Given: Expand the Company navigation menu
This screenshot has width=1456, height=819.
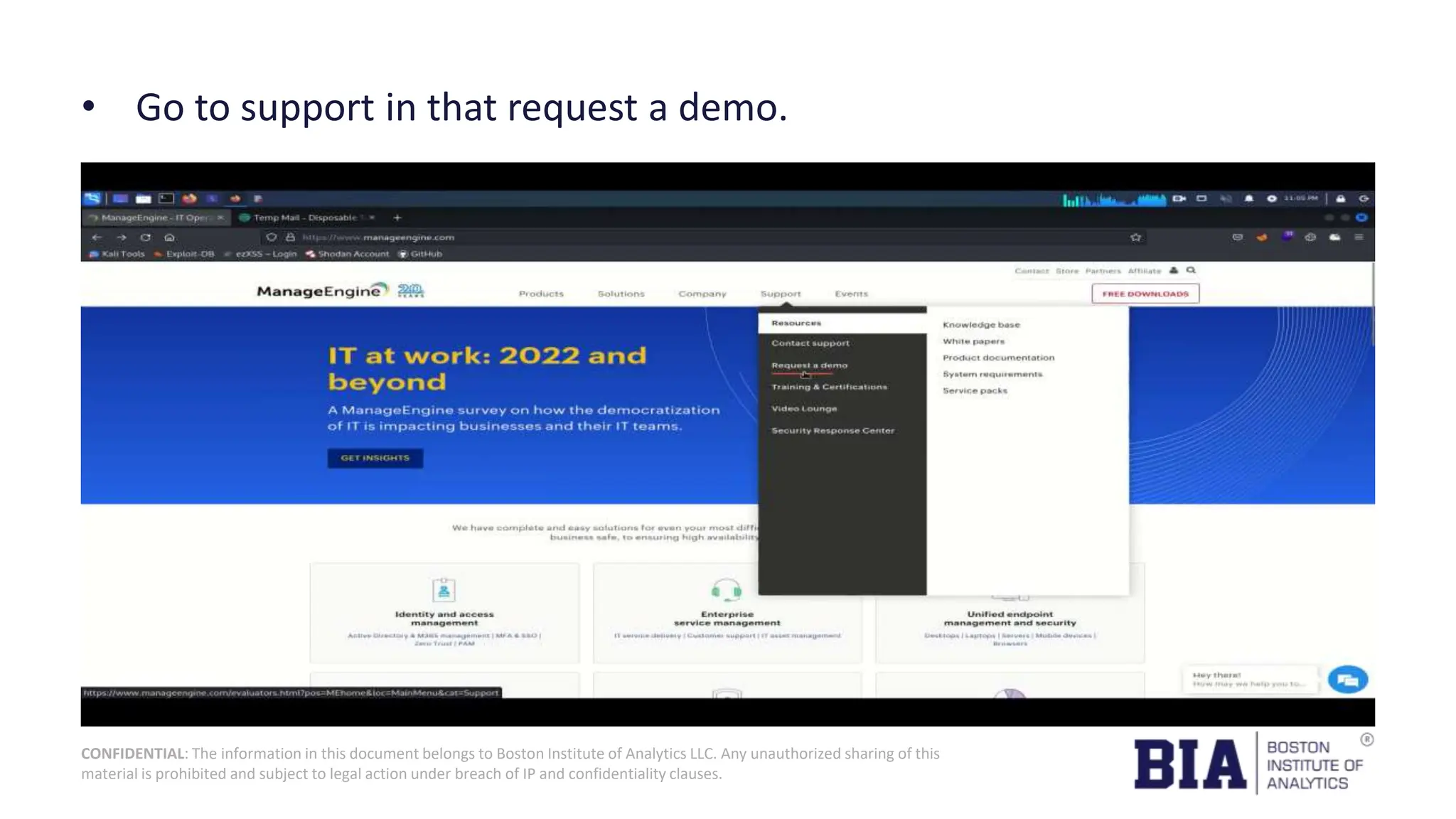Looking at the screenshot, I should [x=702, y=294].
